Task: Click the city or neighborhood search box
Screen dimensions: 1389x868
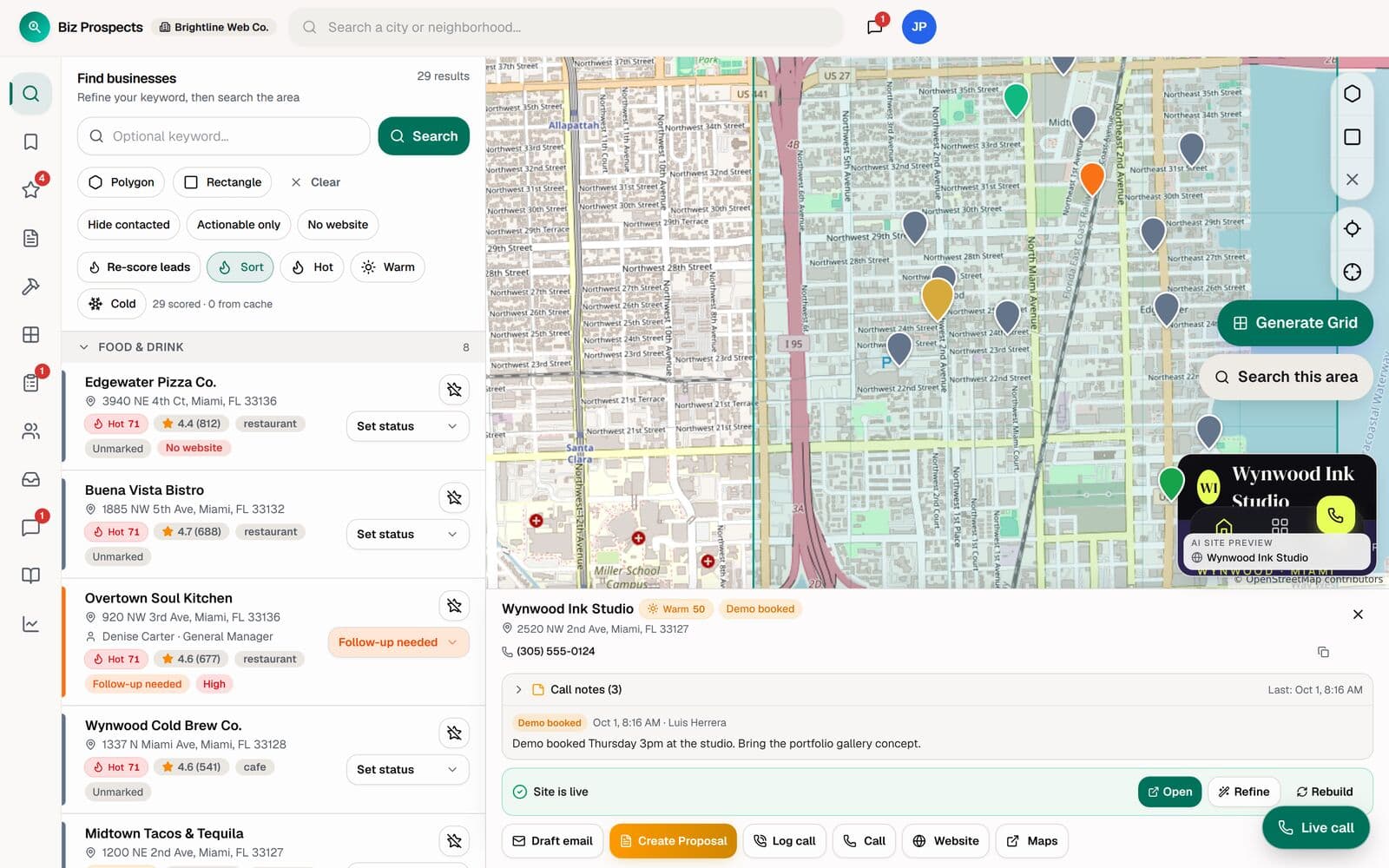Action: [566, 27]
